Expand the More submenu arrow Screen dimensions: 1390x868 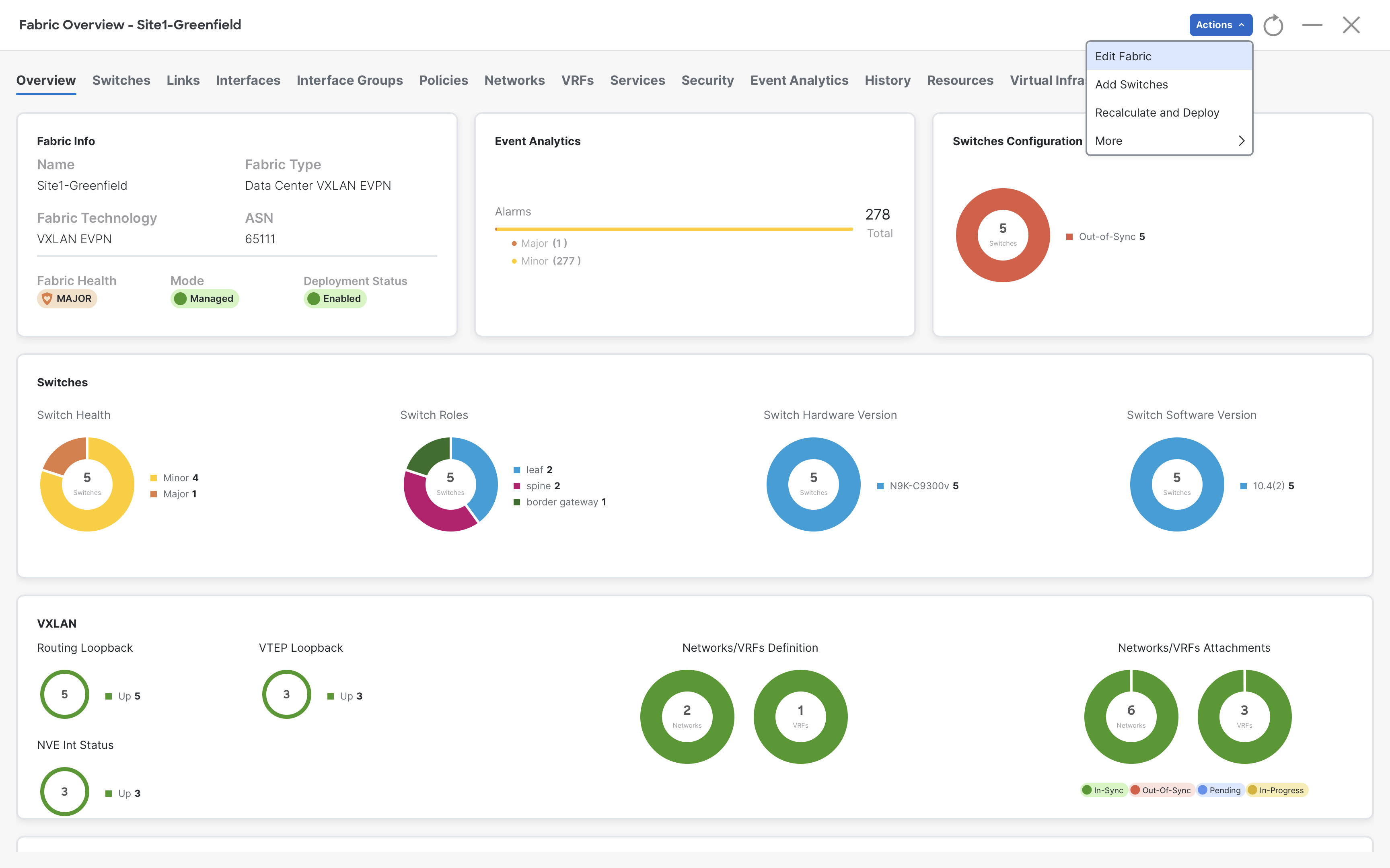pos(1241,141)
